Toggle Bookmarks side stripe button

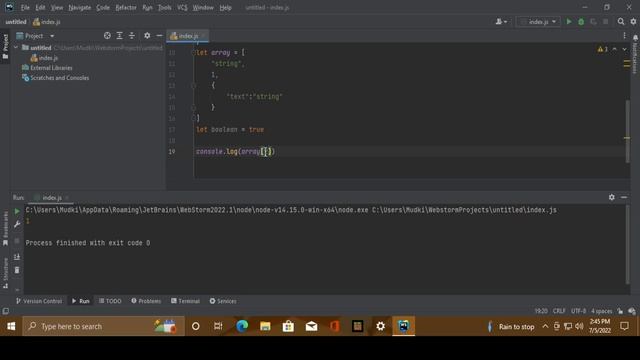[5, 229]
